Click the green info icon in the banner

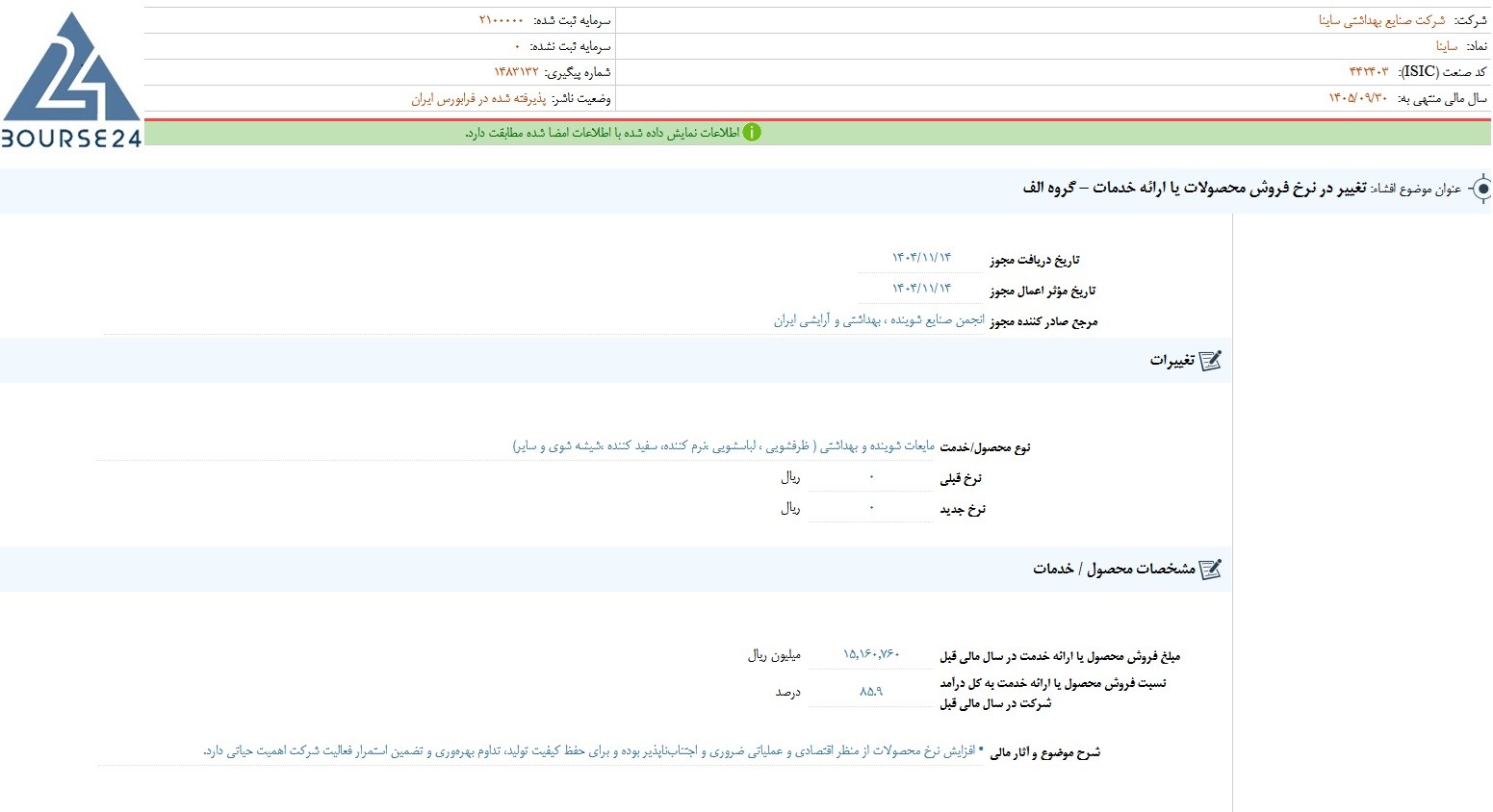752,133
